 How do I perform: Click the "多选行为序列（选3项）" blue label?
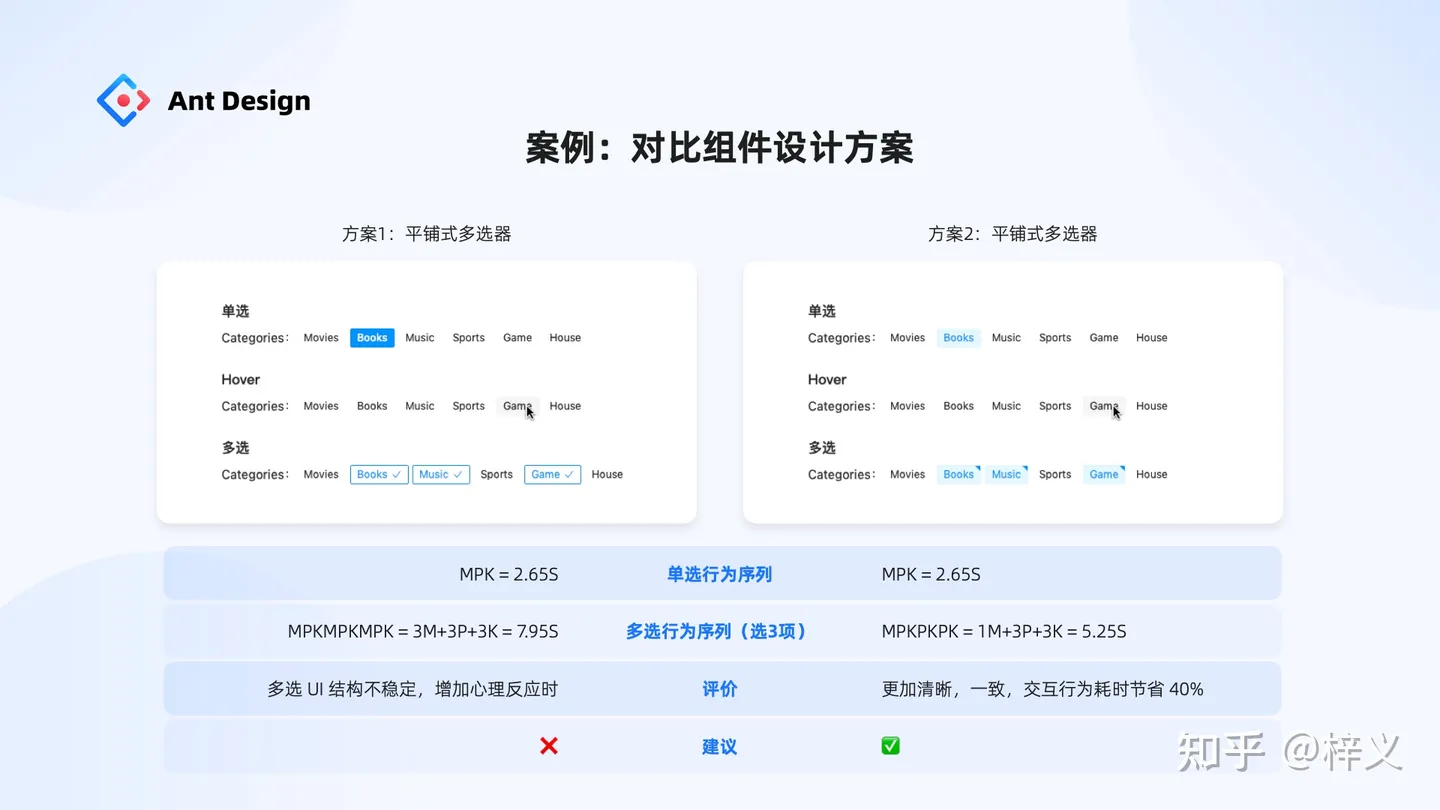(x=716, y=632)
